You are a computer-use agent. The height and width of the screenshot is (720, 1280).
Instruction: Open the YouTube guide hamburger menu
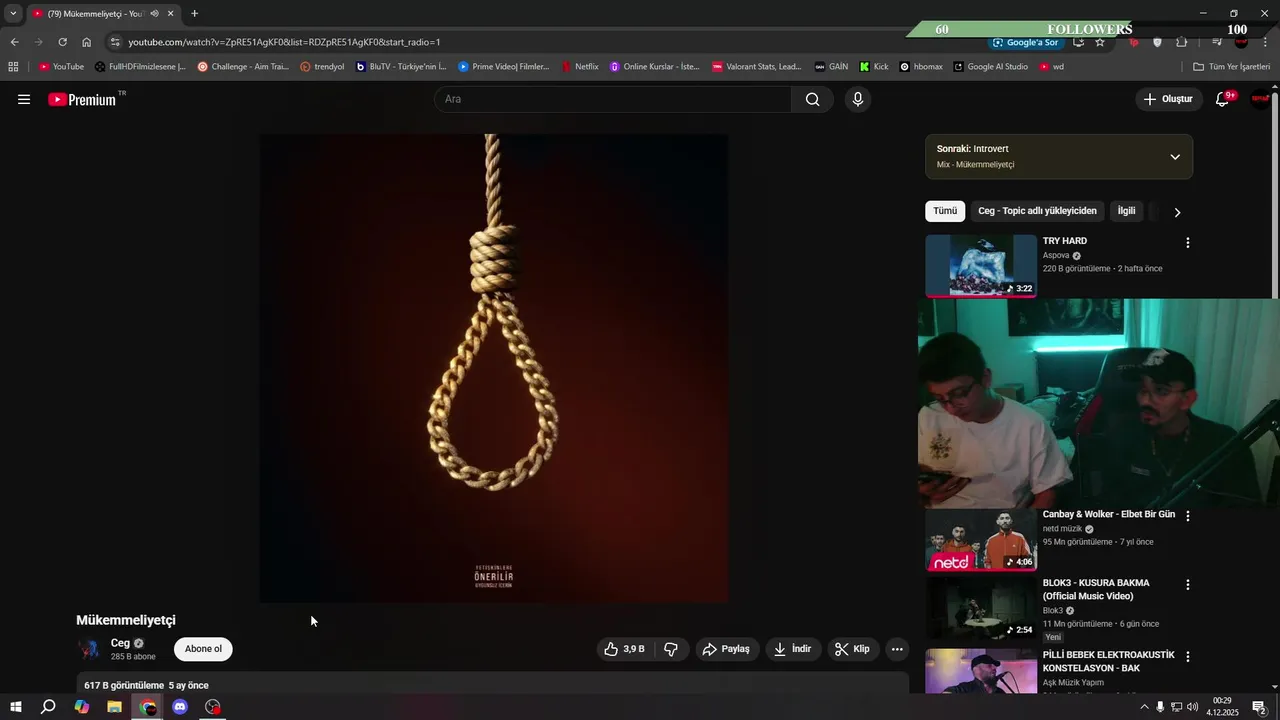click(x=24, y=99)
